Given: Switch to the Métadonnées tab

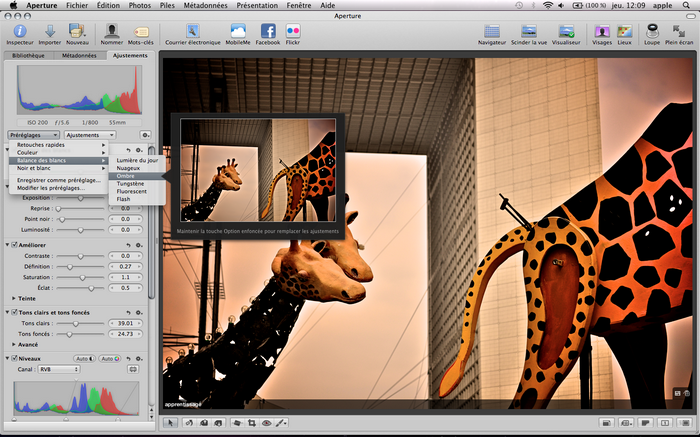Looking at the screenshot, I should click(79, 55).
